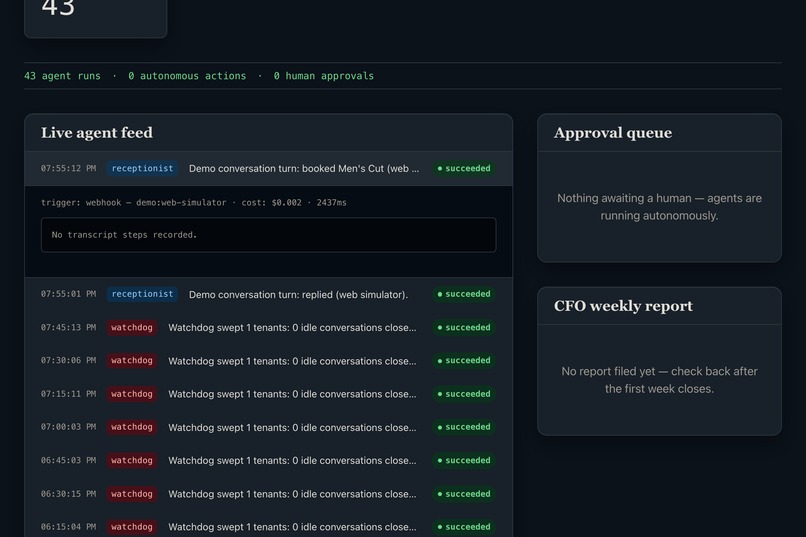
Task: Click the 07:00:03 PM timestamp
Action: [68, 427]
